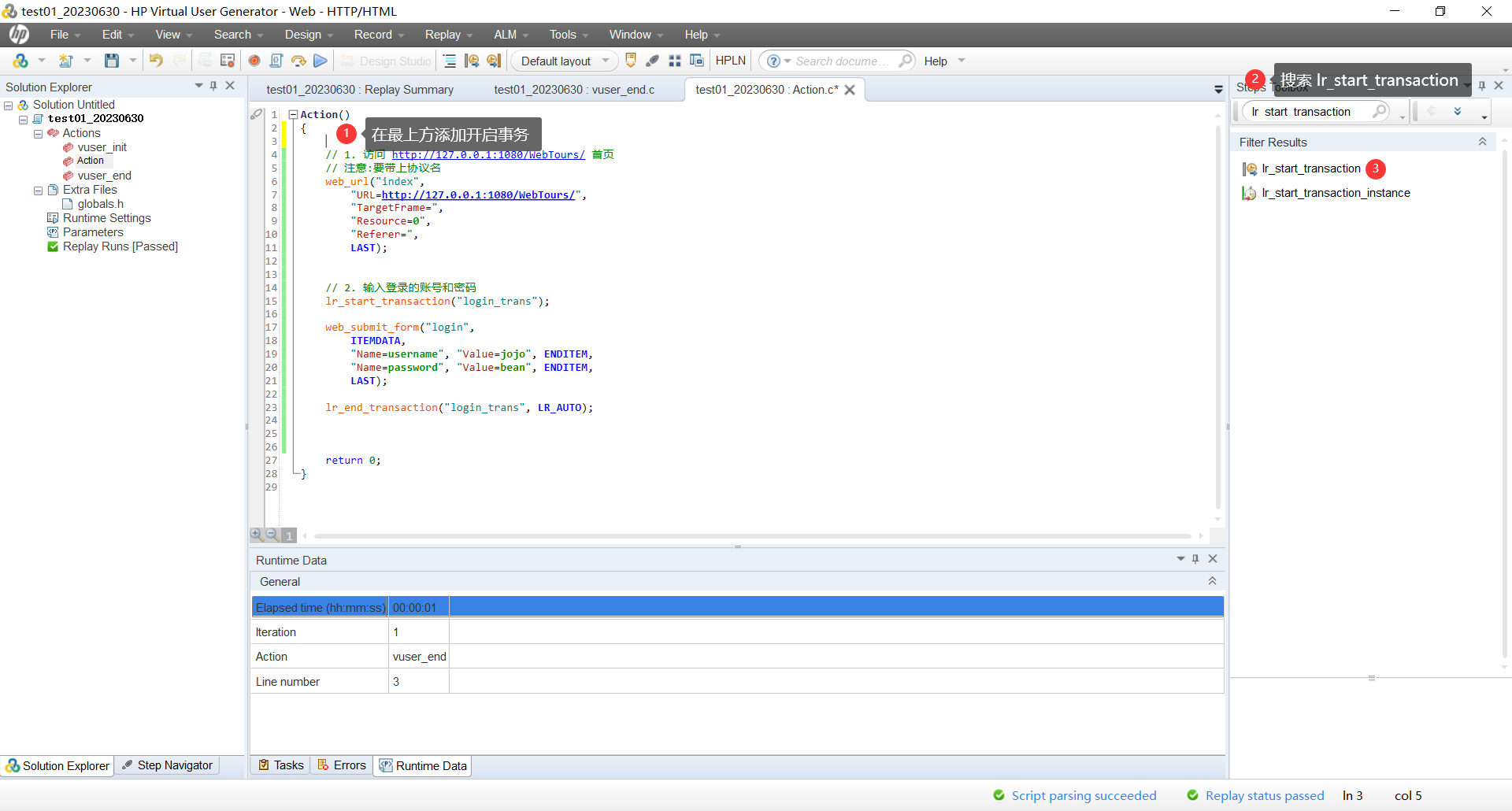This screenshot has height=811, width=1512.
Task: Click the Insert Start Transaction toolbar icon
Action: (472, 61)
